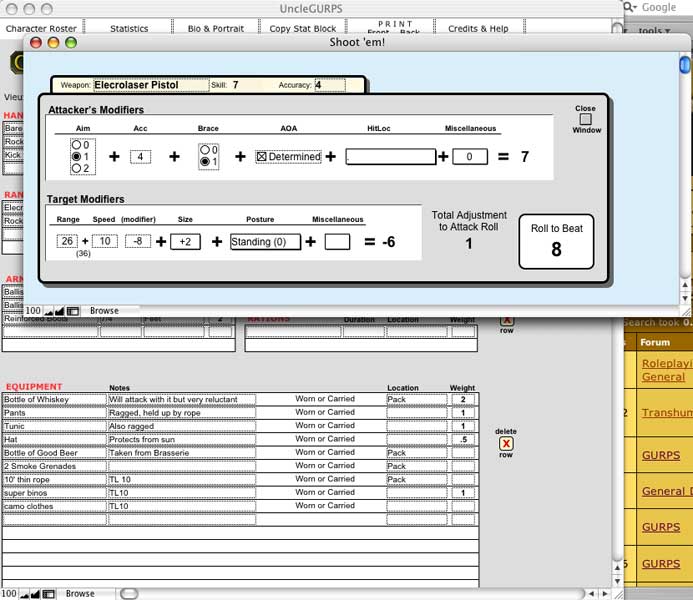Click 10' thin rope equipment name

click(x=54, y=479)
